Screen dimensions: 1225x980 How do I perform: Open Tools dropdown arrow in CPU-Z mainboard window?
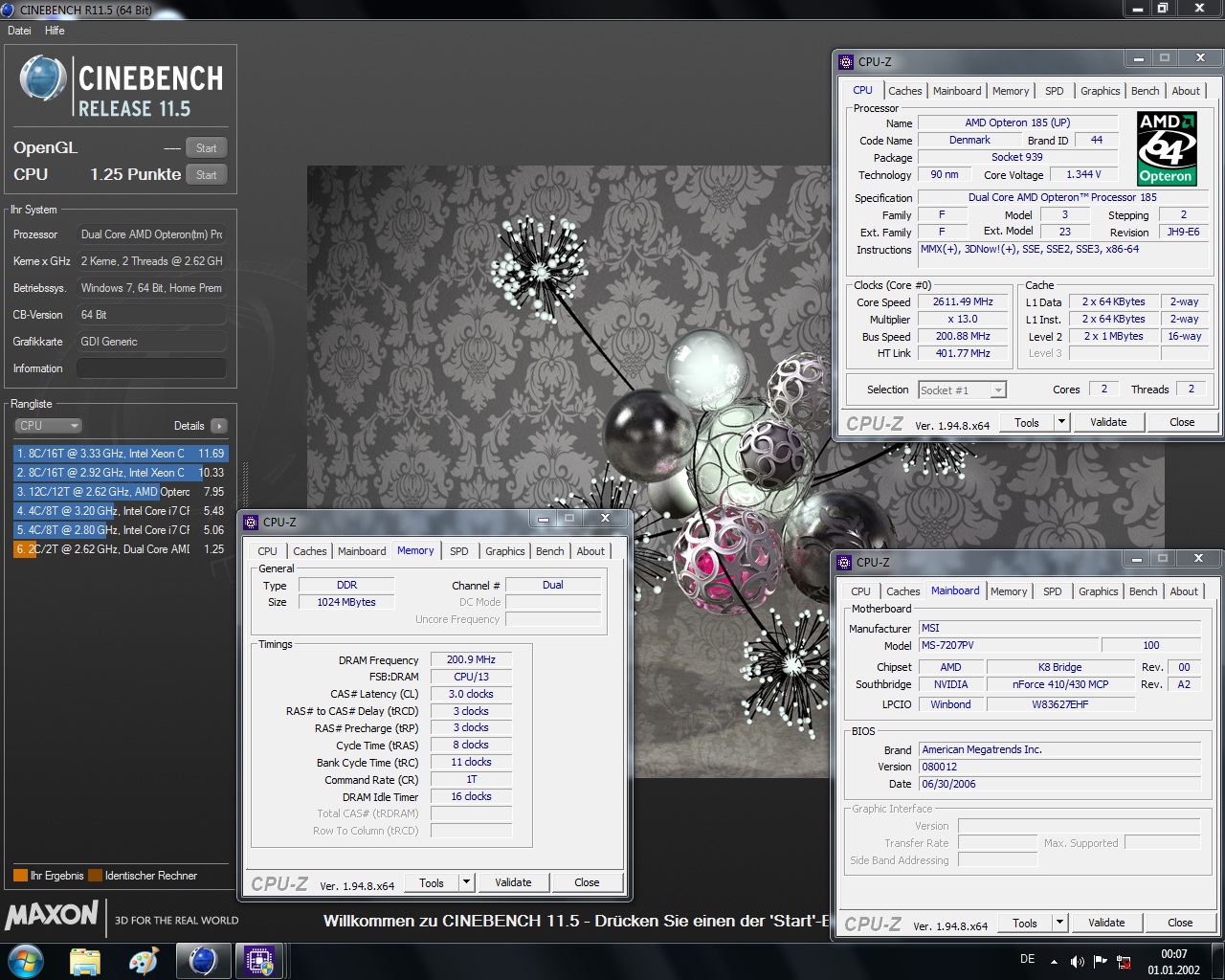tap(1059, 923)
